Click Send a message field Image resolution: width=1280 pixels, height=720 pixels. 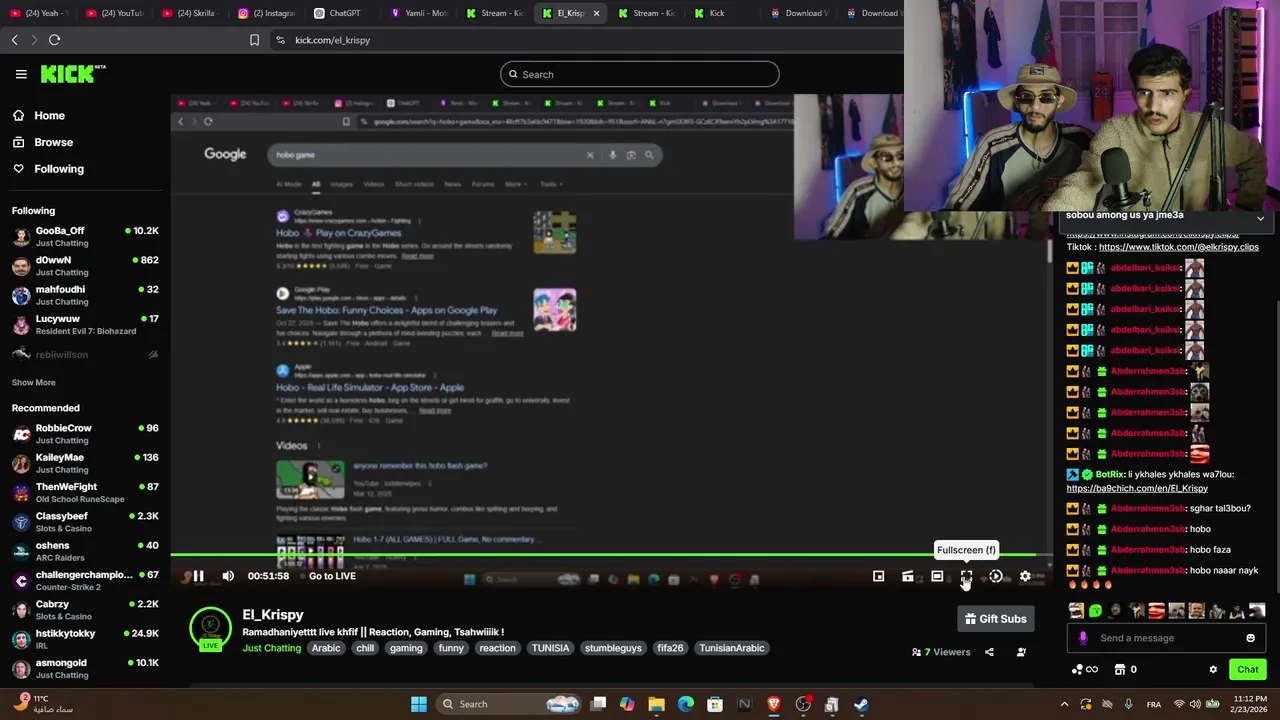click(x=1166, y=638)
